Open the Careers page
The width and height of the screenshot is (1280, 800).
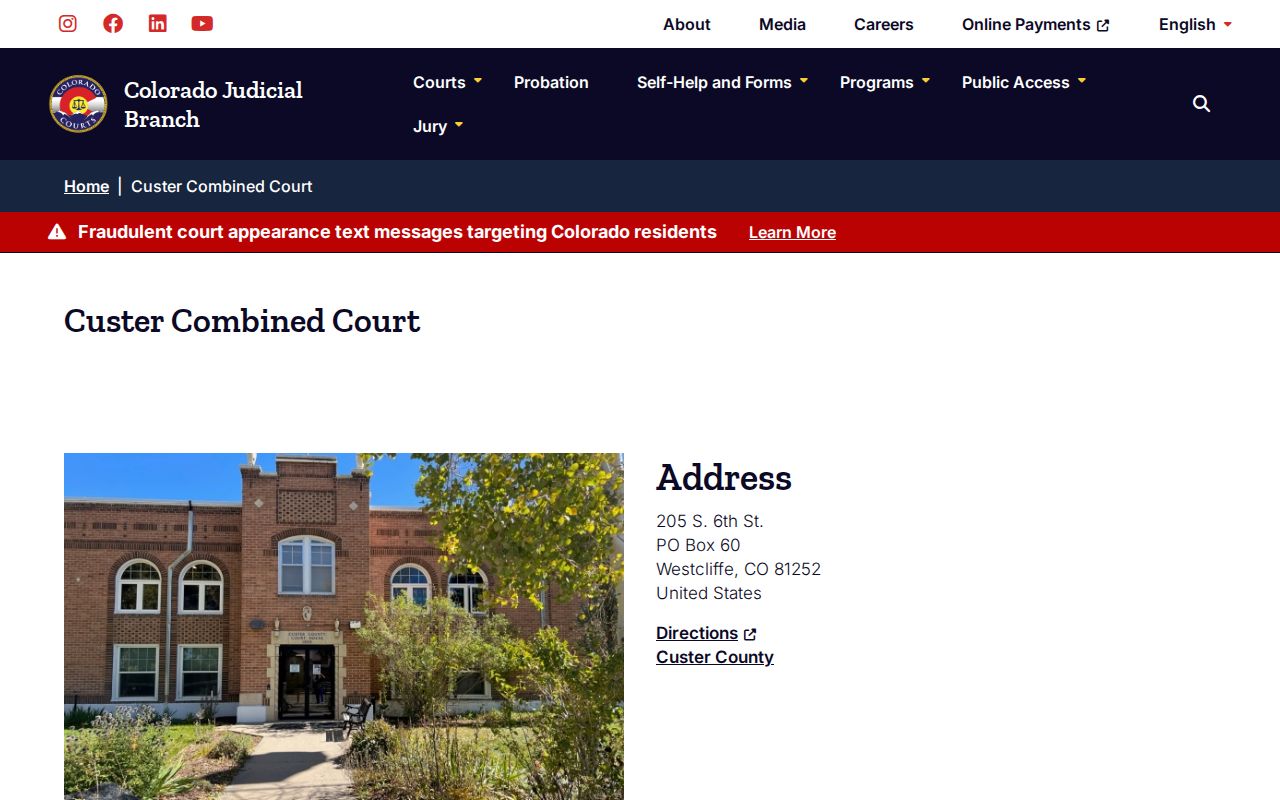click(884, 24)
